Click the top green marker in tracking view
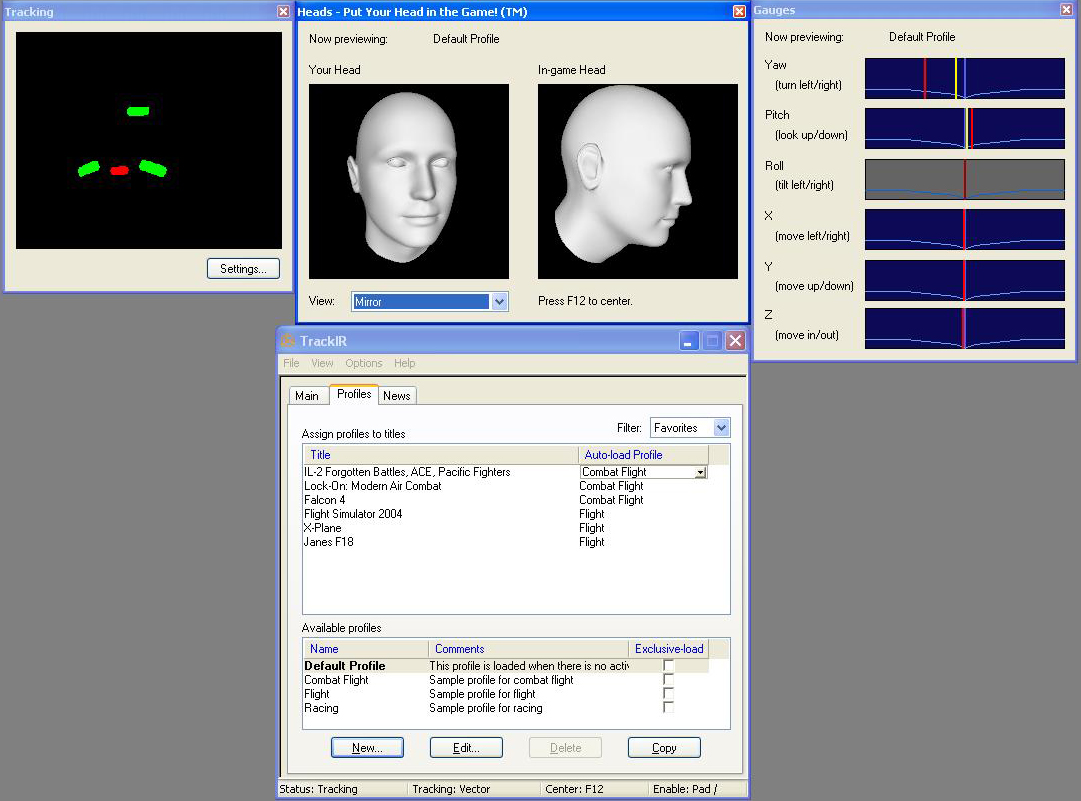The height and width of the screenshot is (801, 1081). [x=138, y=111]
